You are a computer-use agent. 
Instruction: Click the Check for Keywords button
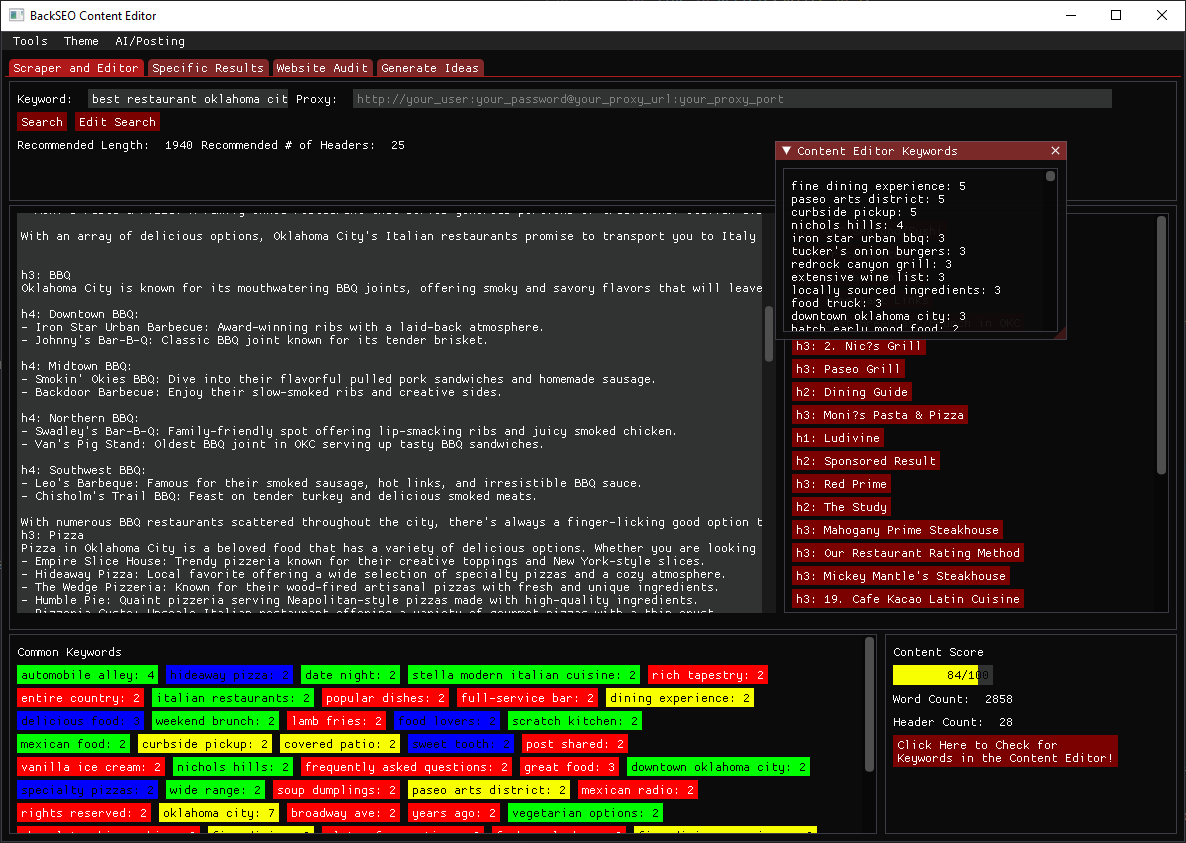point(1004,751)
